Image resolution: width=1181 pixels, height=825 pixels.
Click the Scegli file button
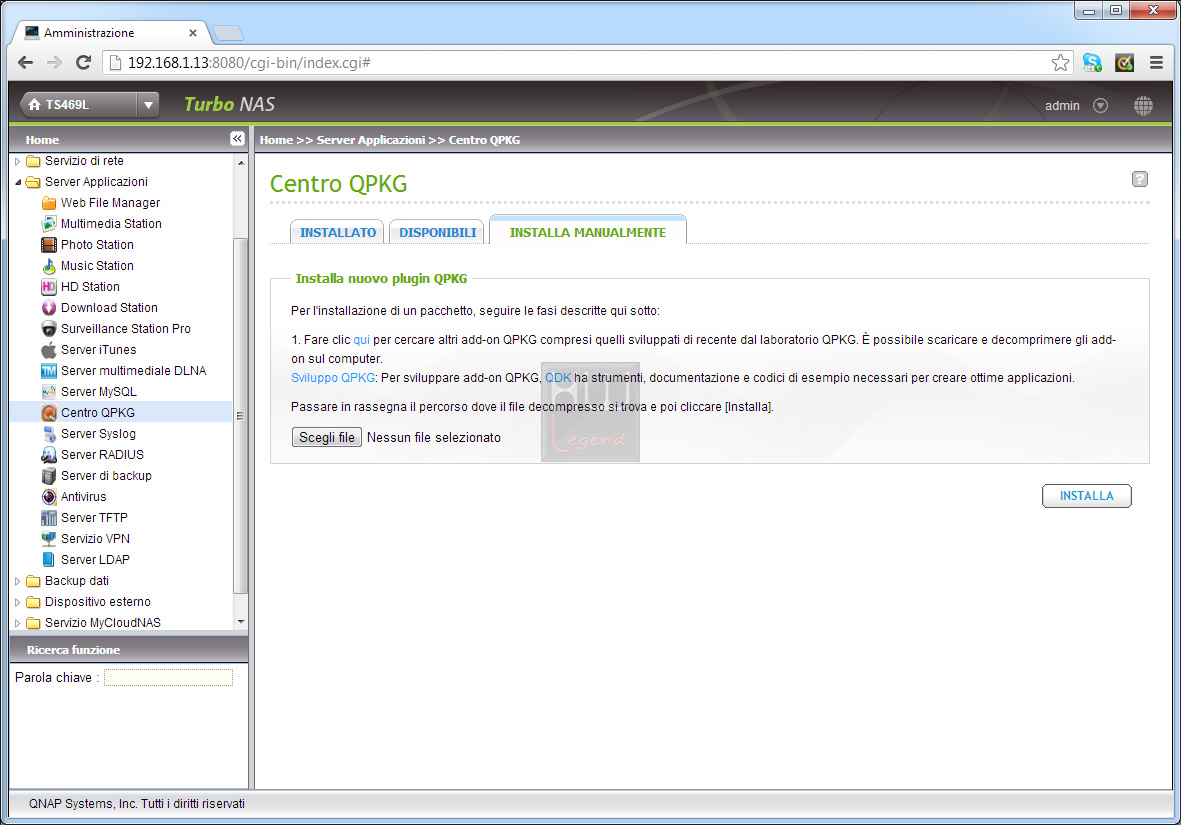coord(327,438)
